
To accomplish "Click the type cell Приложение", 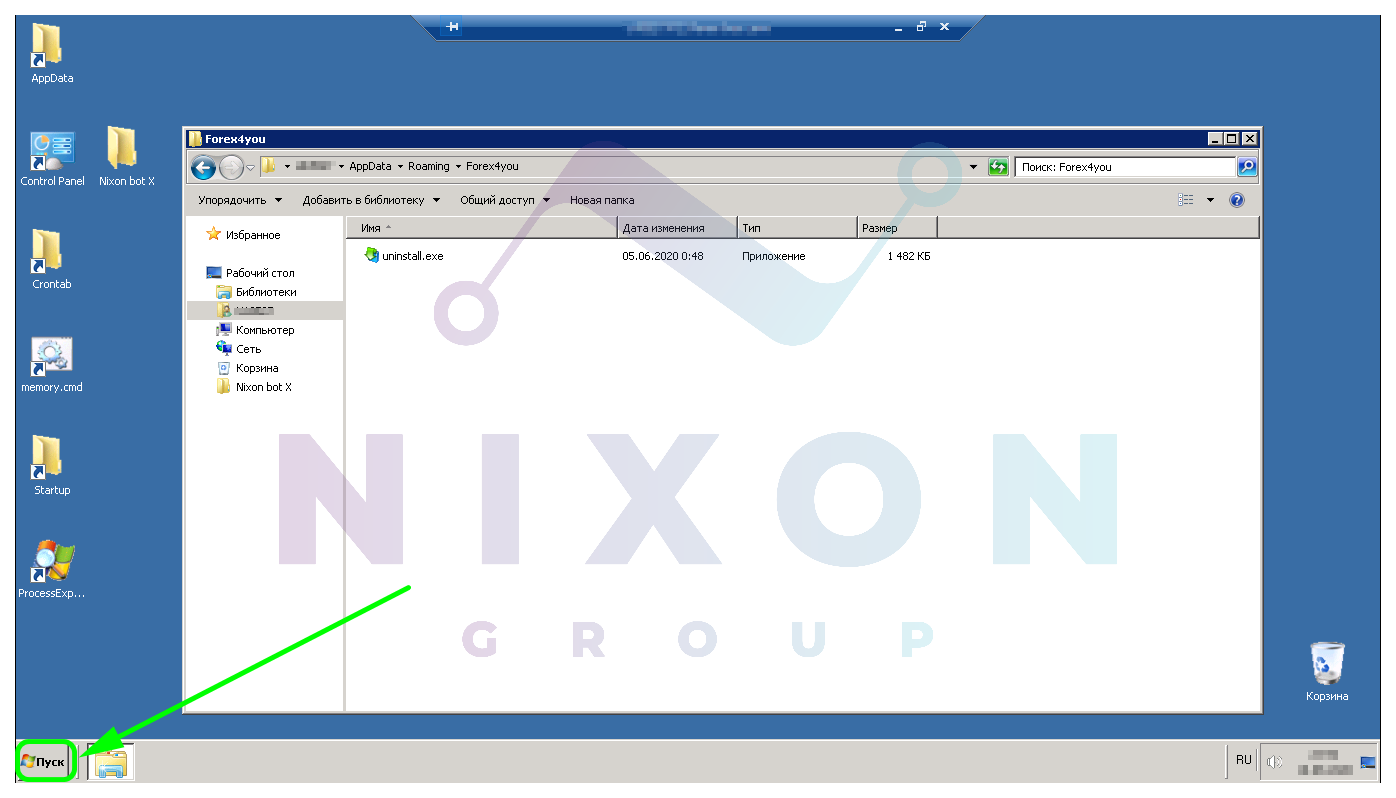I will (774, 256).
